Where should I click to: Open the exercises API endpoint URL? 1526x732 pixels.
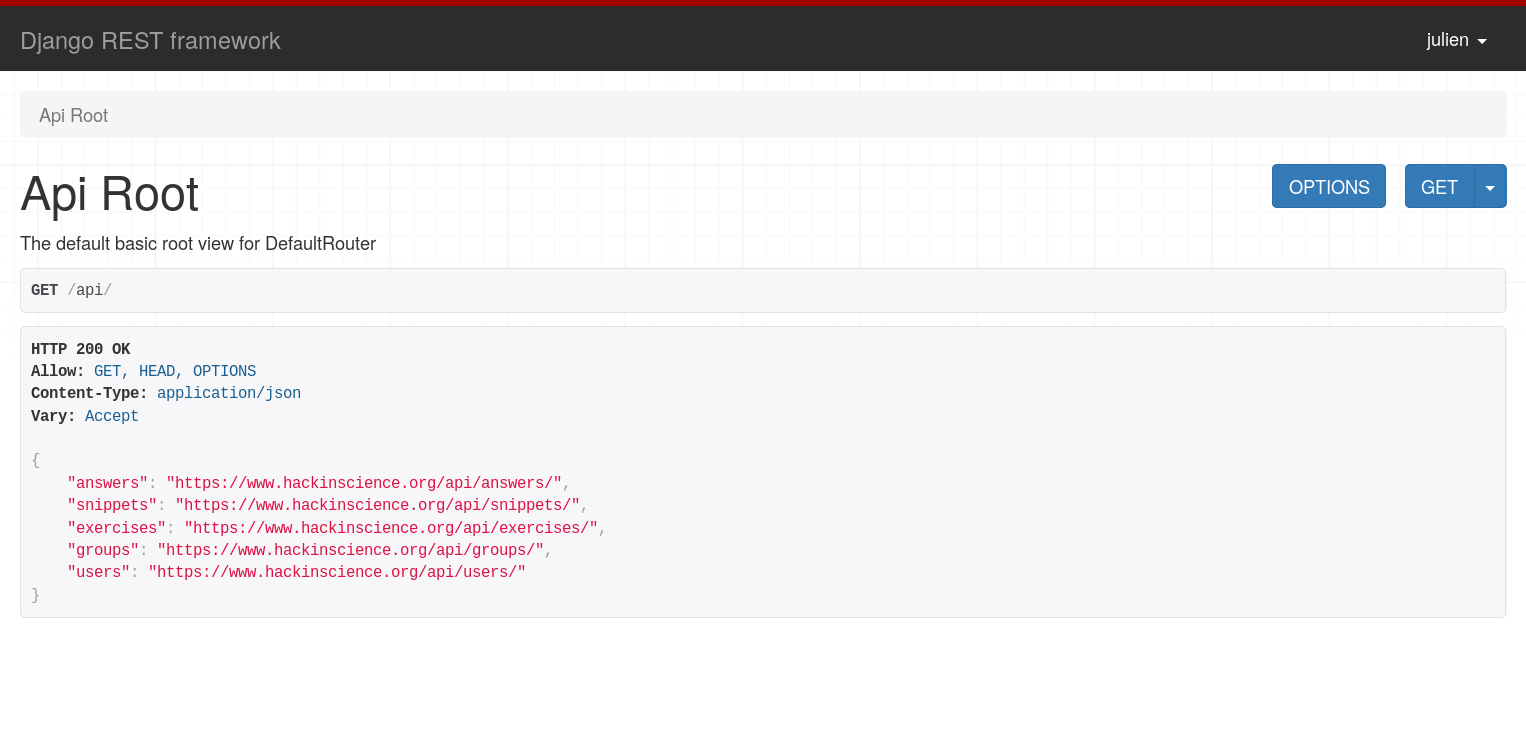coord(390,528)
